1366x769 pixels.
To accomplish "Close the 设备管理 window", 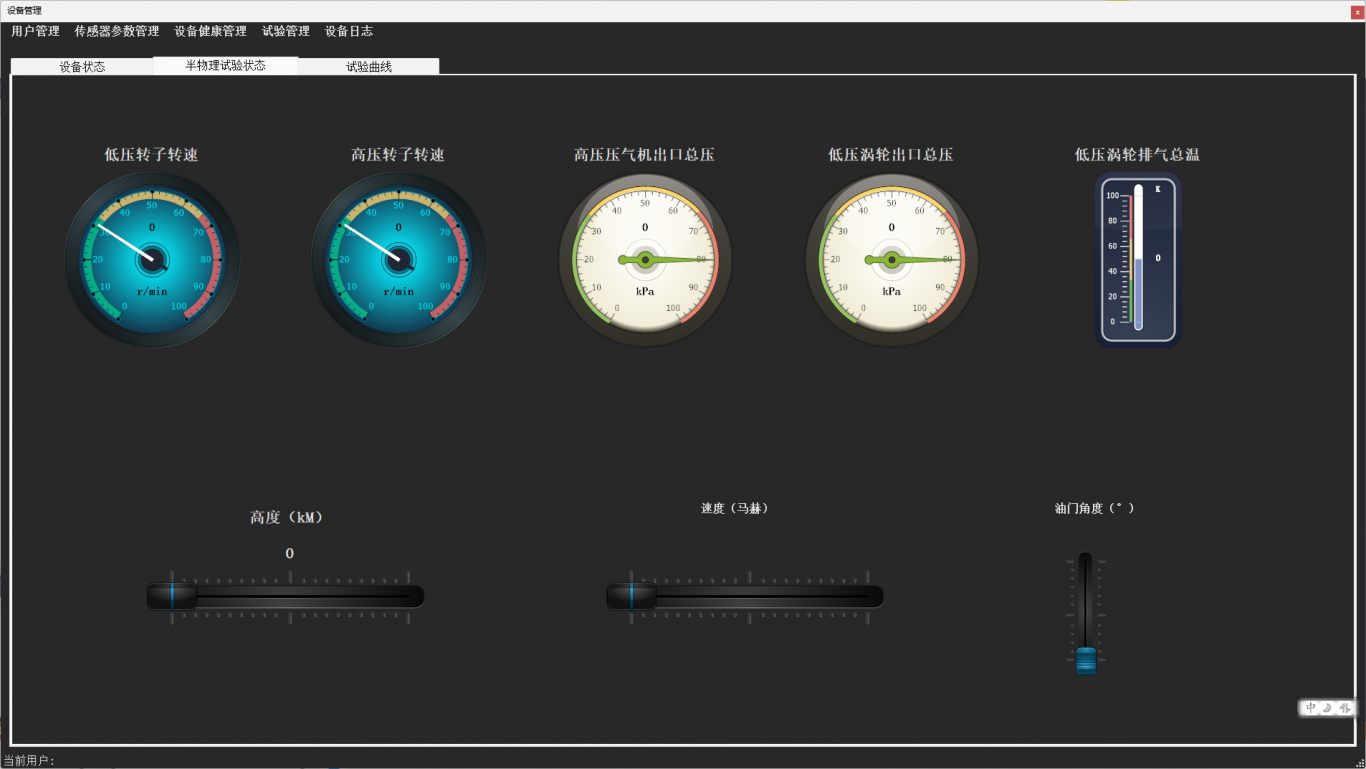I will click(x=1357, y=11).
